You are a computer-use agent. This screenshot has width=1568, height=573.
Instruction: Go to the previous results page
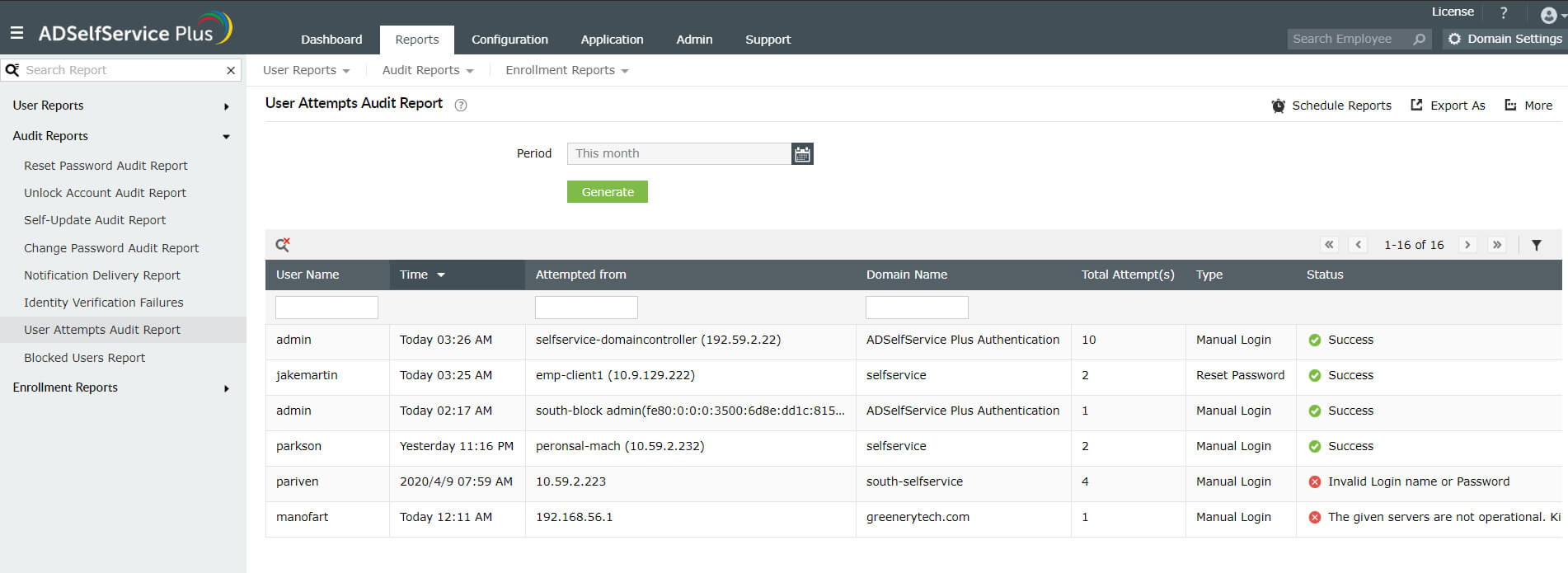(1359, 245)
